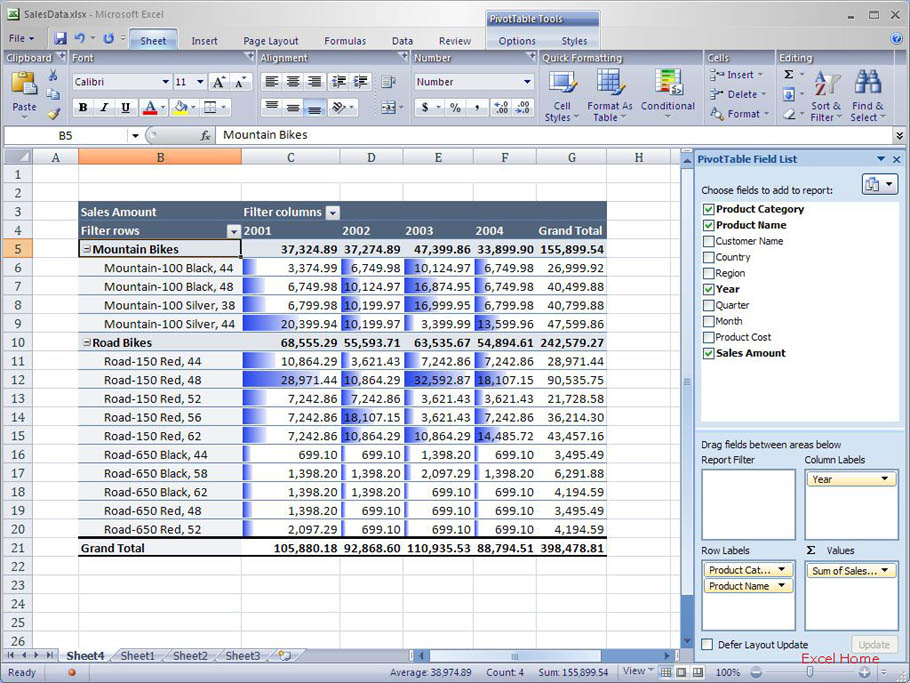Enable the Defer Layout Update checkbox
The image size is (910, 683).
(x=708, y=645)
